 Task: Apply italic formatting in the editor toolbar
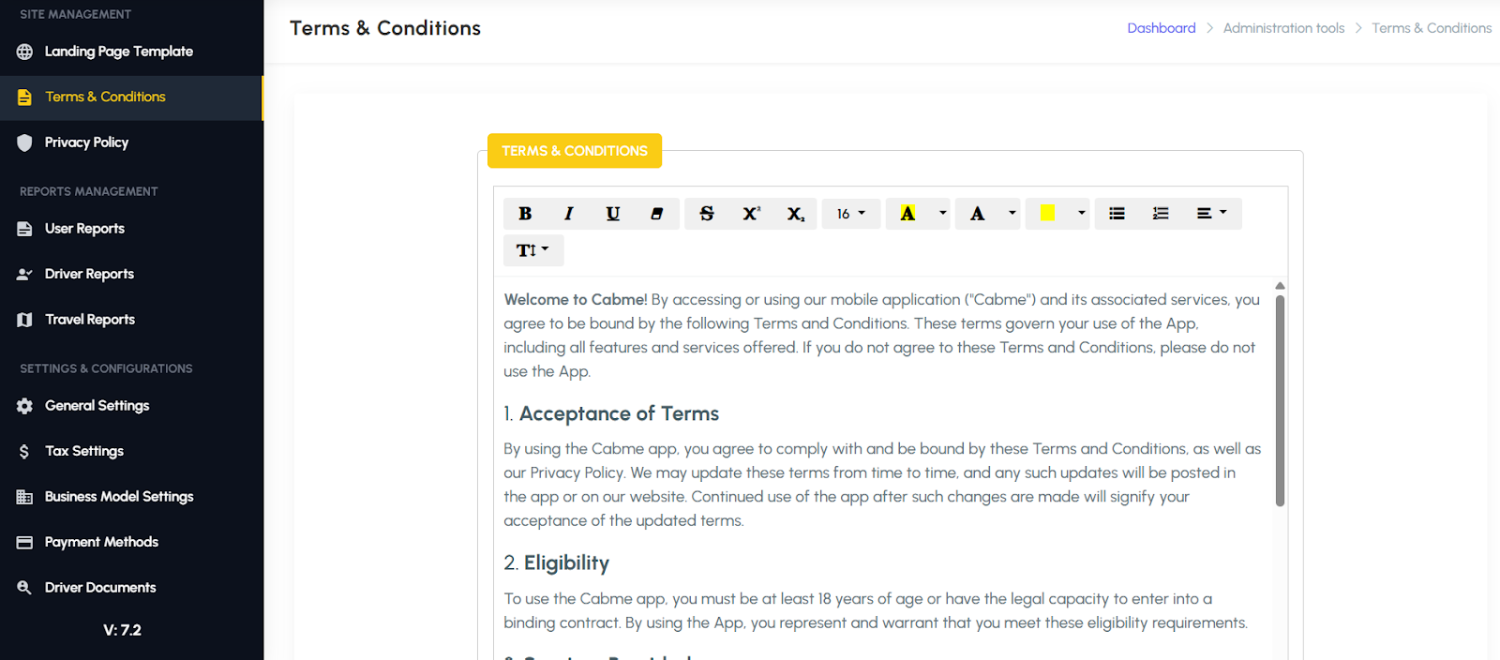point(569,213)
